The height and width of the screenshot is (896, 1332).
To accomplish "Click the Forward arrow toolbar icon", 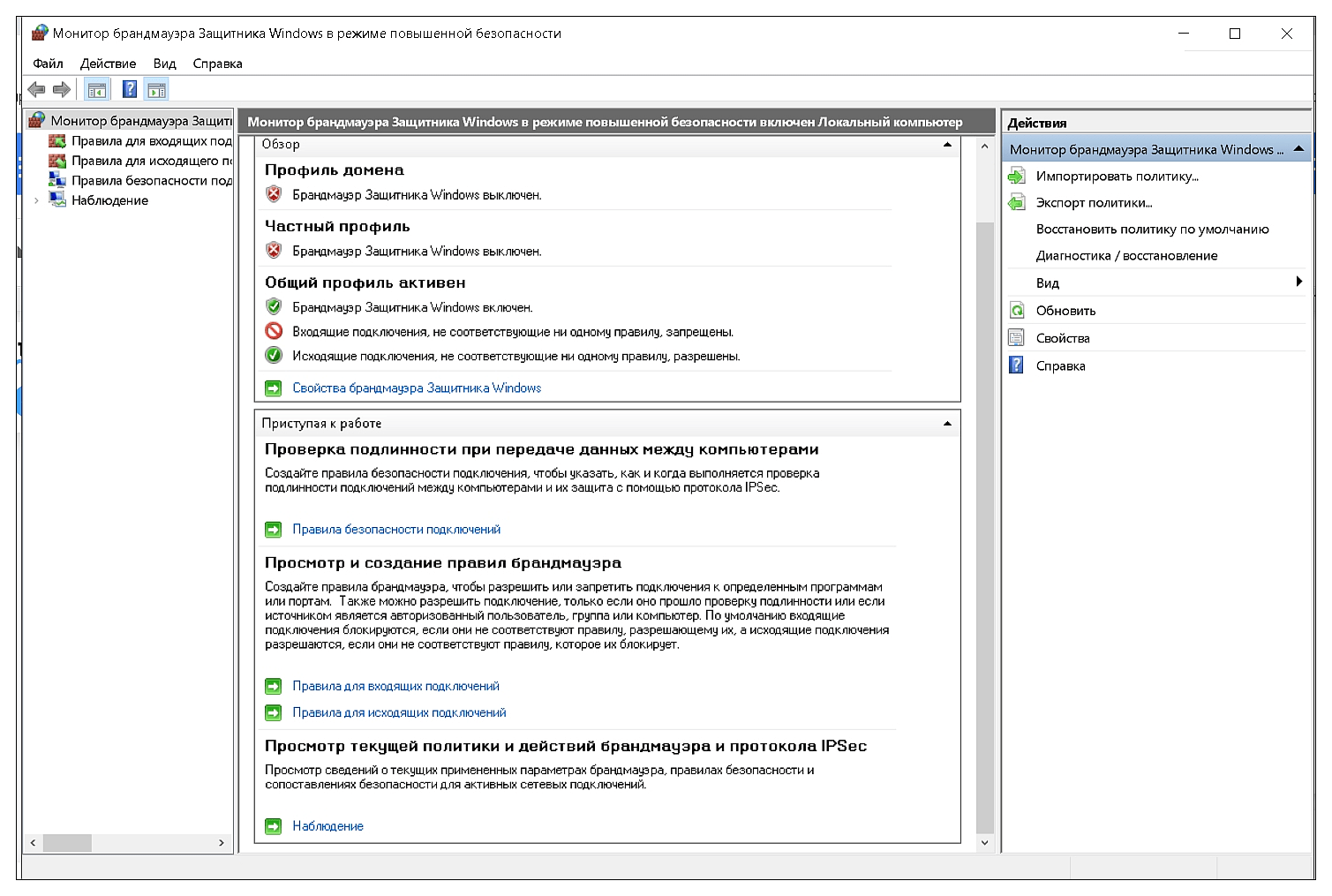I will 61,89.
